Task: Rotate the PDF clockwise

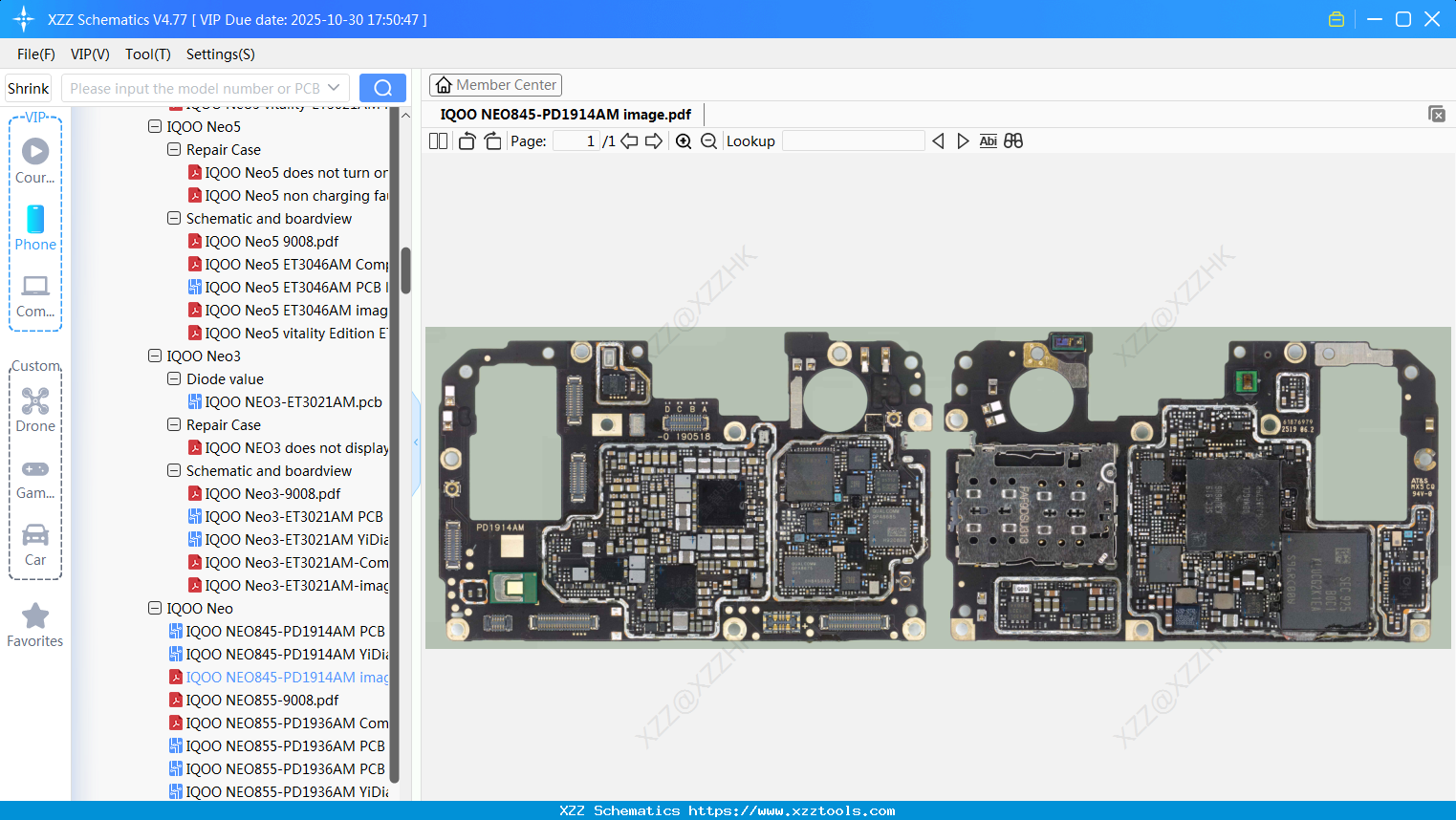Action: coord(491,140)
